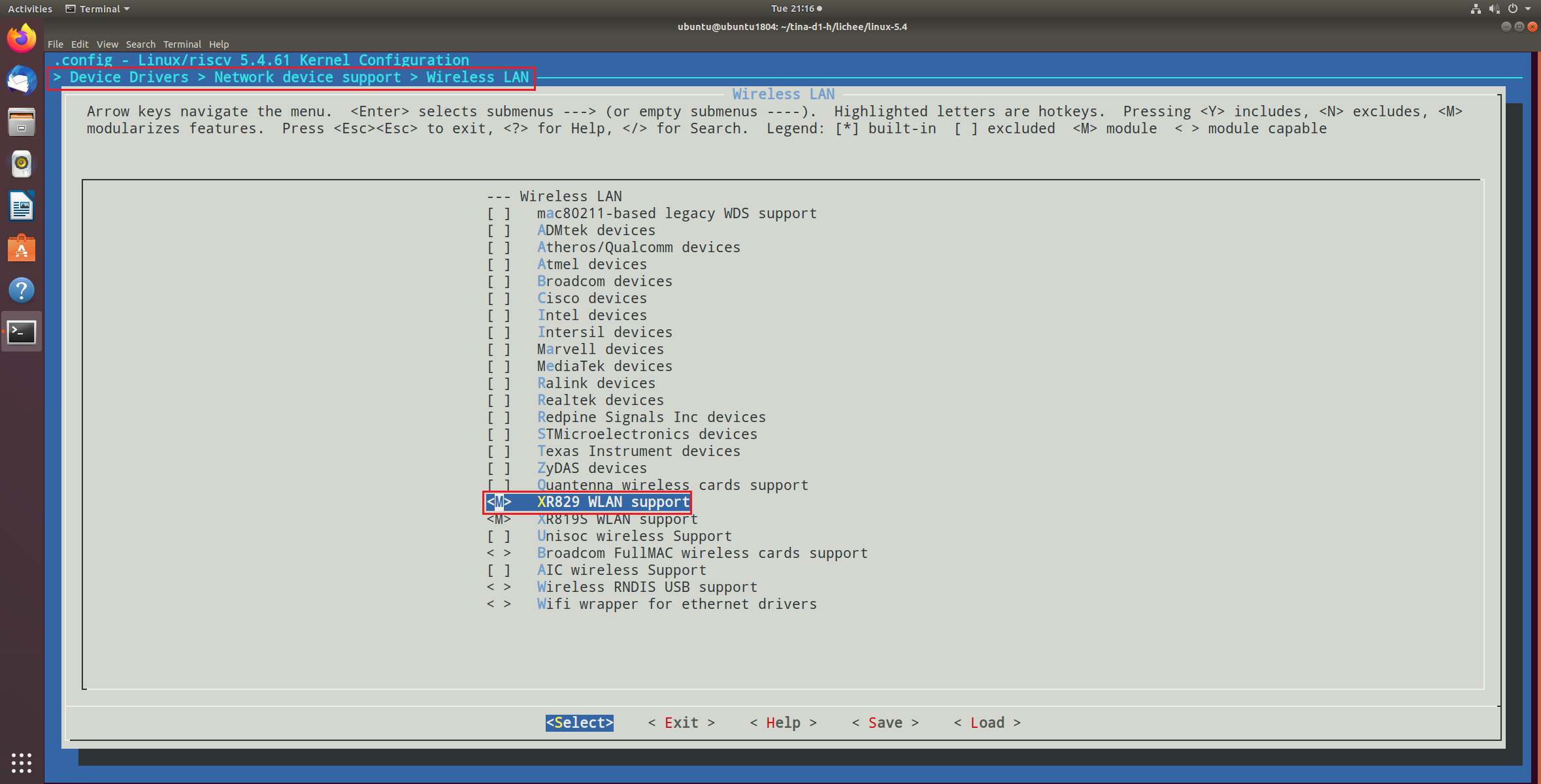The width and height of the screenshot is (1541, 784).
Task: Click the Select button
Action: (579, 723)
